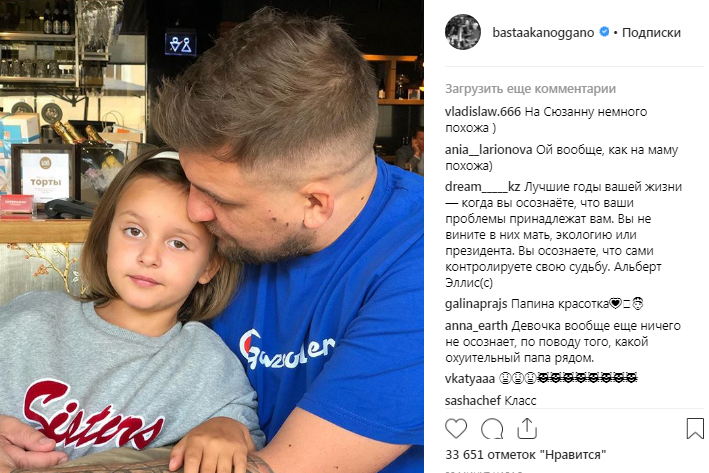The height and width of the screenshot is (473, 709).
Task: Click the Папина красотка comment text
Action: 560,304
